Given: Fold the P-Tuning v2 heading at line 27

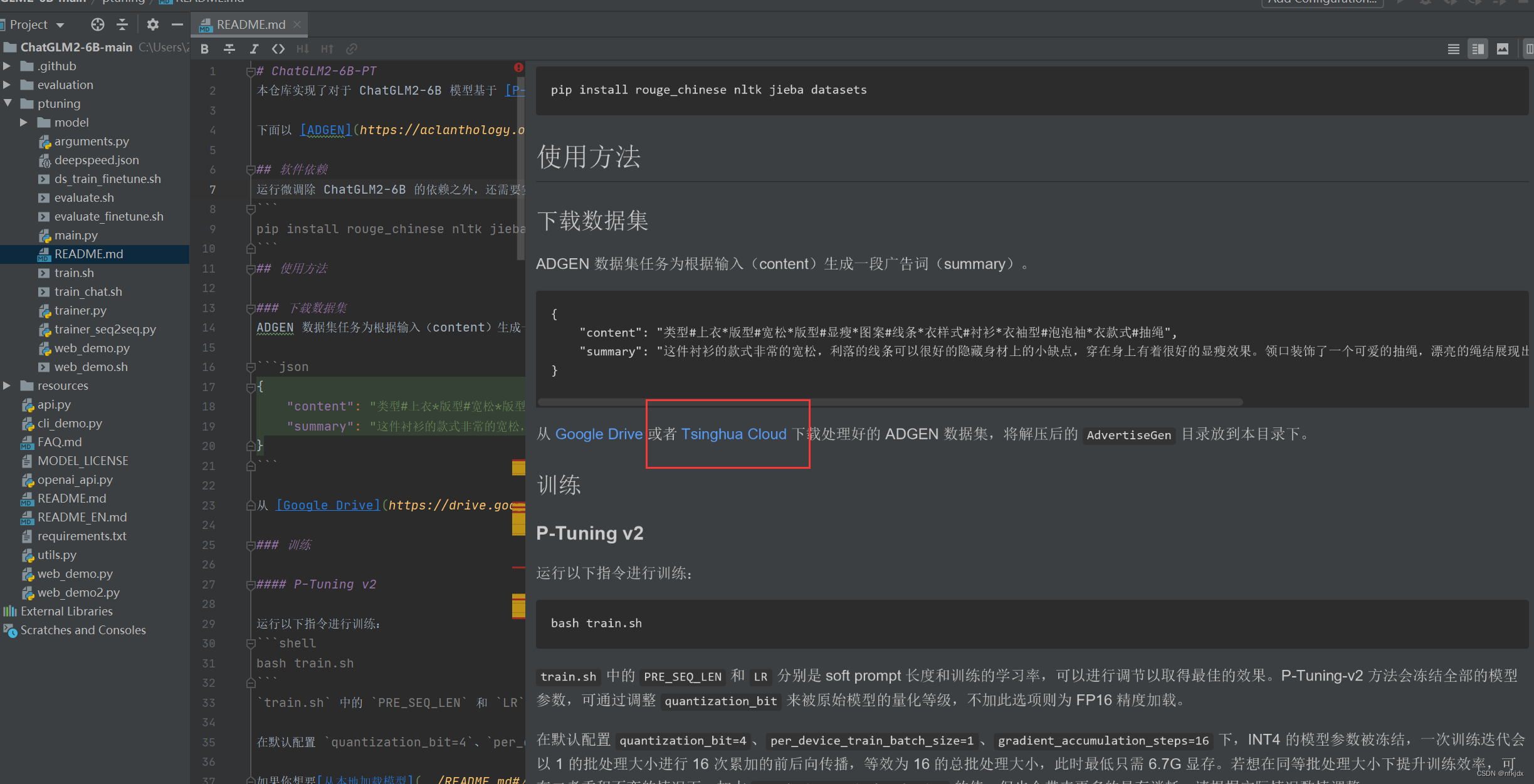Looking at the screenshot, I should click(x=250, y=585).
